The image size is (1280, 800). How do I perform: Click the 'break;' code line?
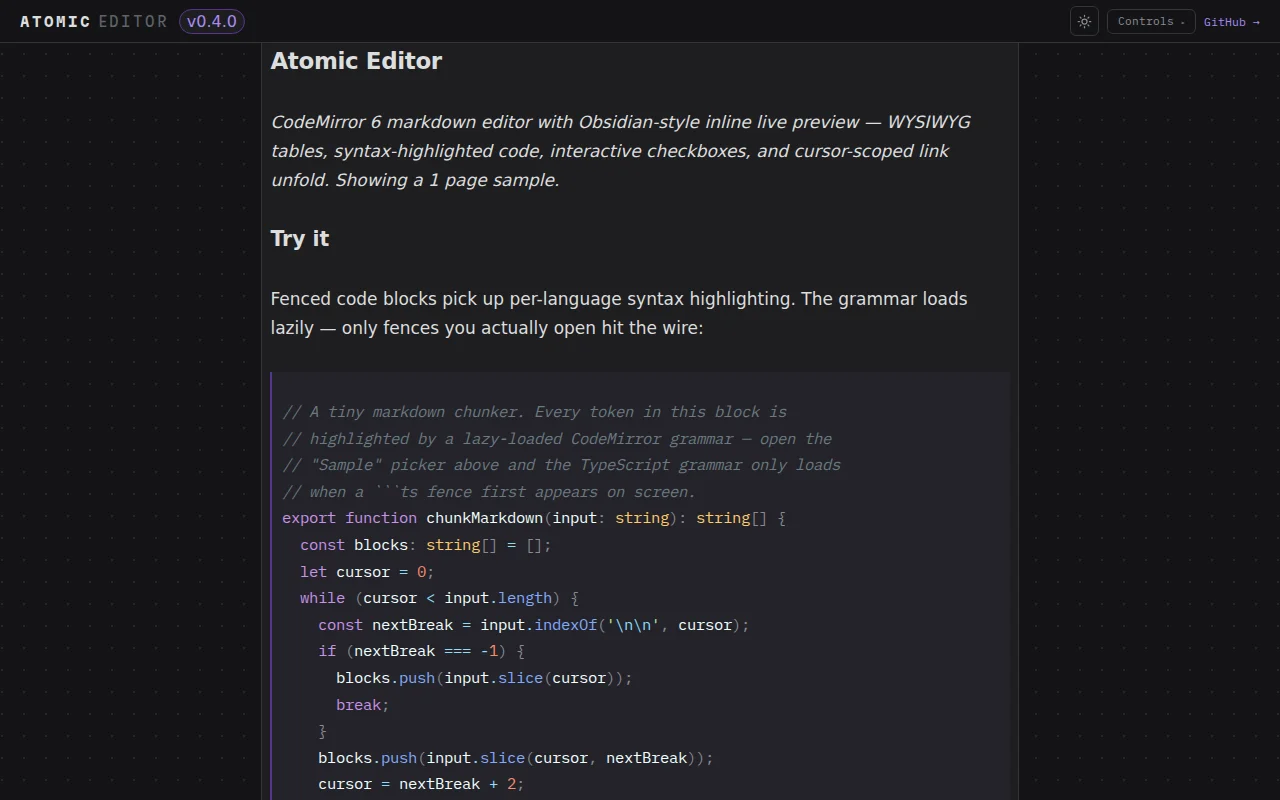point(362,704)
